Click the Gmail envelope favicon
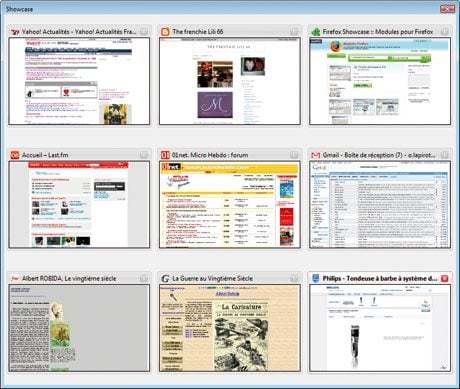Image resolution: width=460 pixels, height=389 pixels. pos(315,155)
